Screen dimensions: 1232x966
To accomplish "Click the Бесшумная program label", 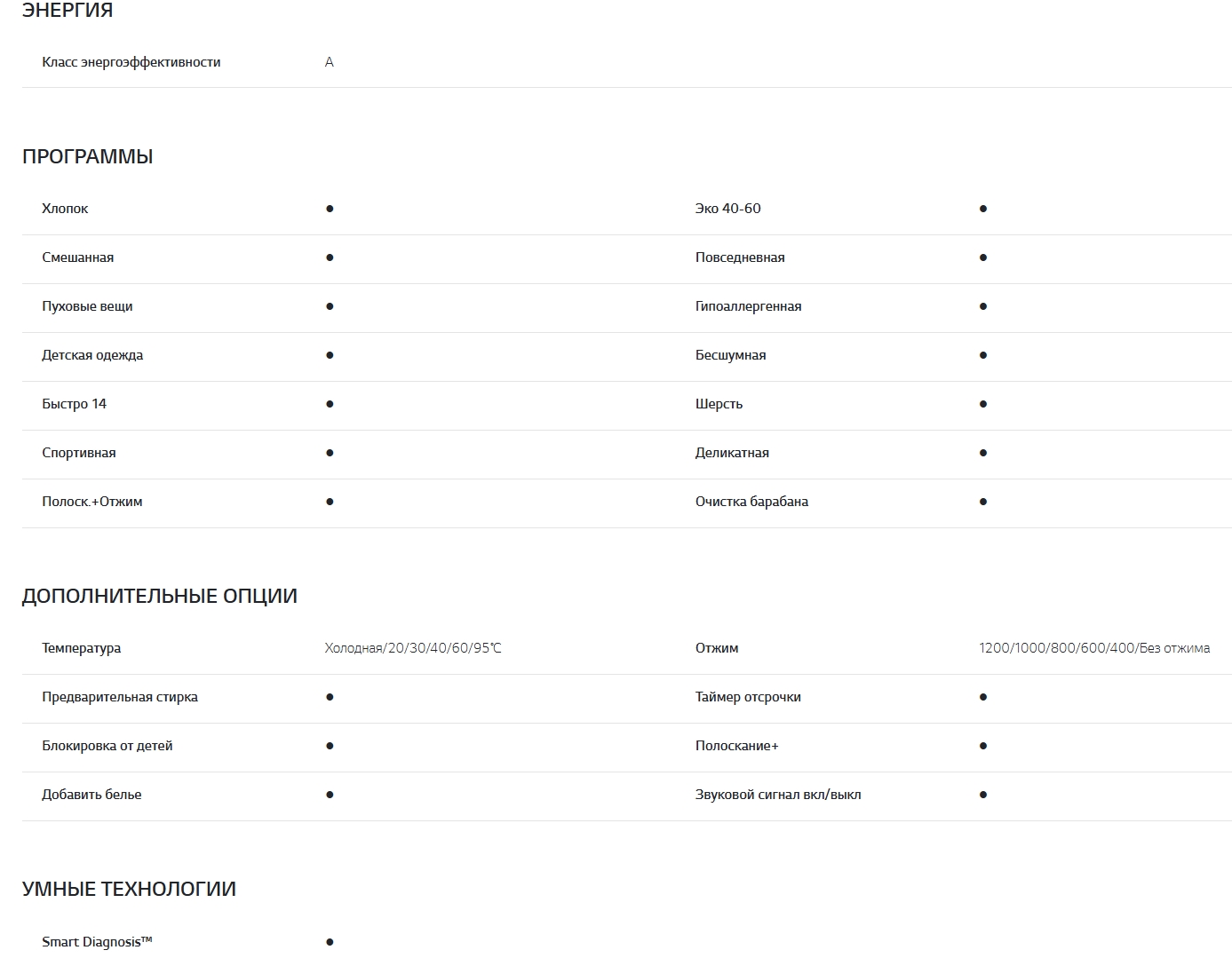I will pyautogui.click(x=730, y=355).
